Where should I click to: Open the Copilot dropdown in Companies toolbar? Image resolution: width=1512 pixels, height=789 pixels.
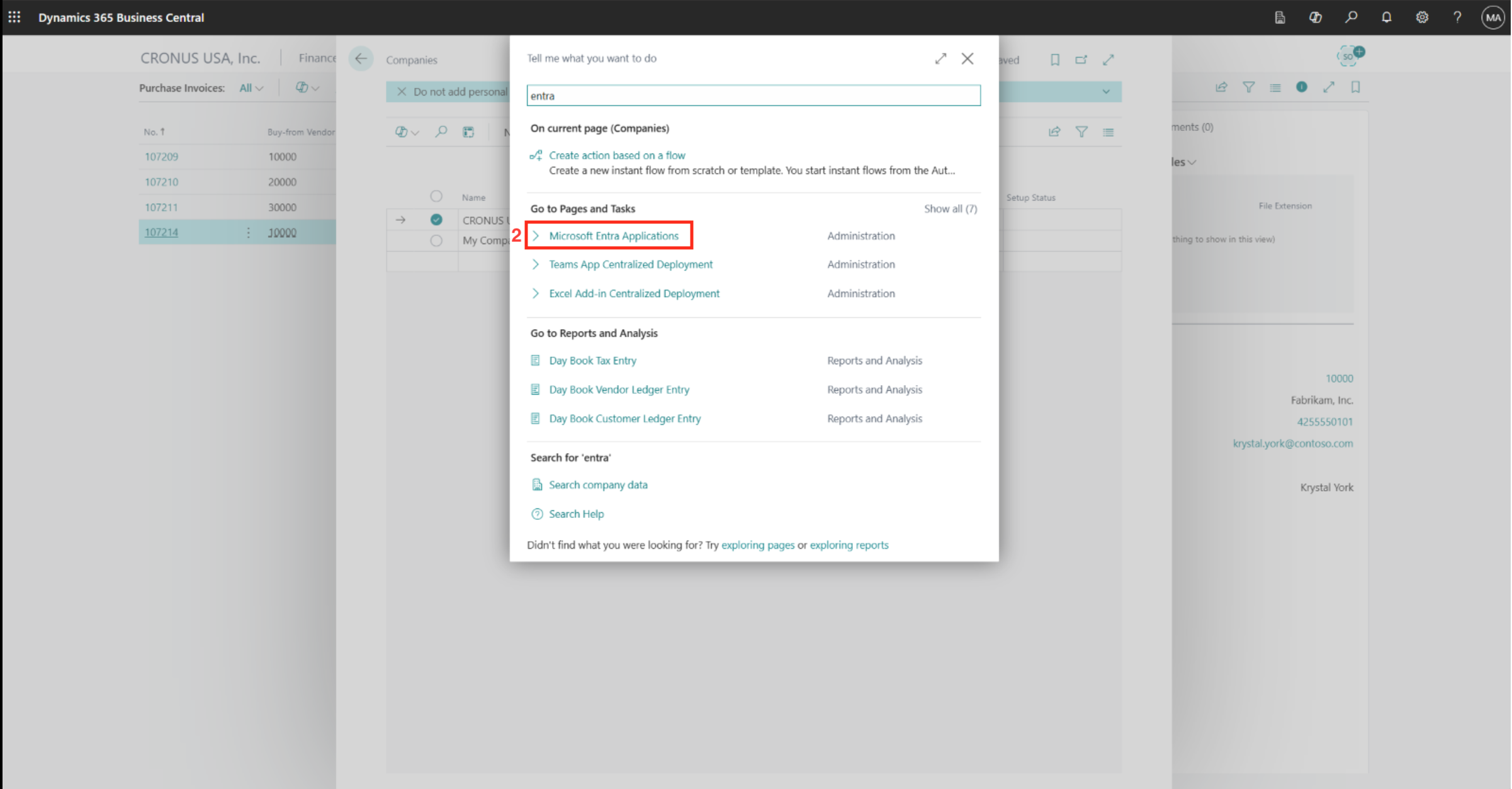coord(407,131)
